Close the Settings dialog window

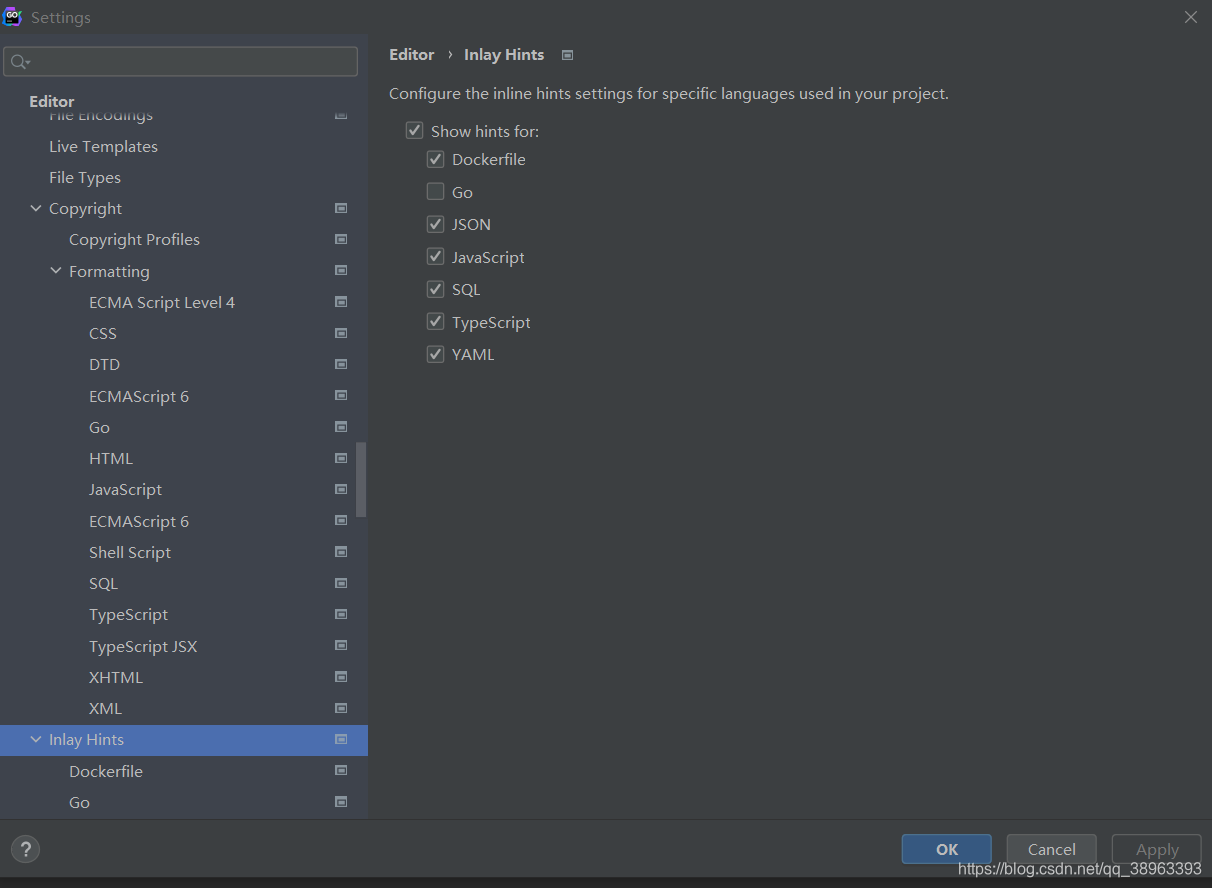point(1190,17)
